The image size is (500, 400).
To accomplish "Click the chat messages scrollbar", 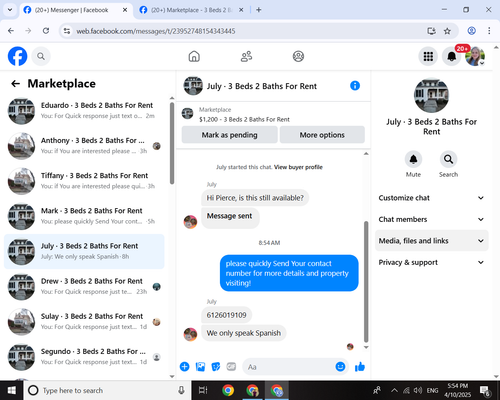I will click(x=366, y=282).
